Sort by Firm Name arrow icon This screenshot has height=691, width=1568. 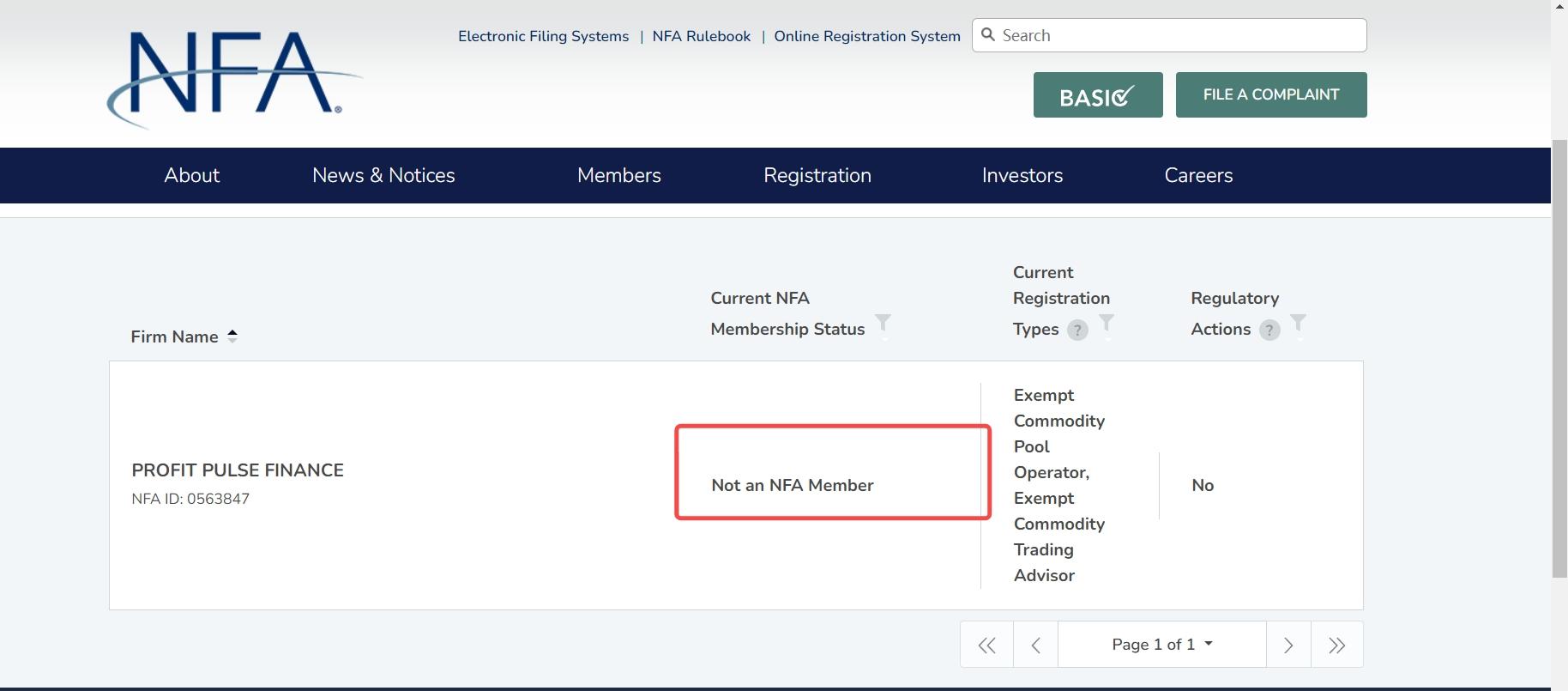[232, 336]
